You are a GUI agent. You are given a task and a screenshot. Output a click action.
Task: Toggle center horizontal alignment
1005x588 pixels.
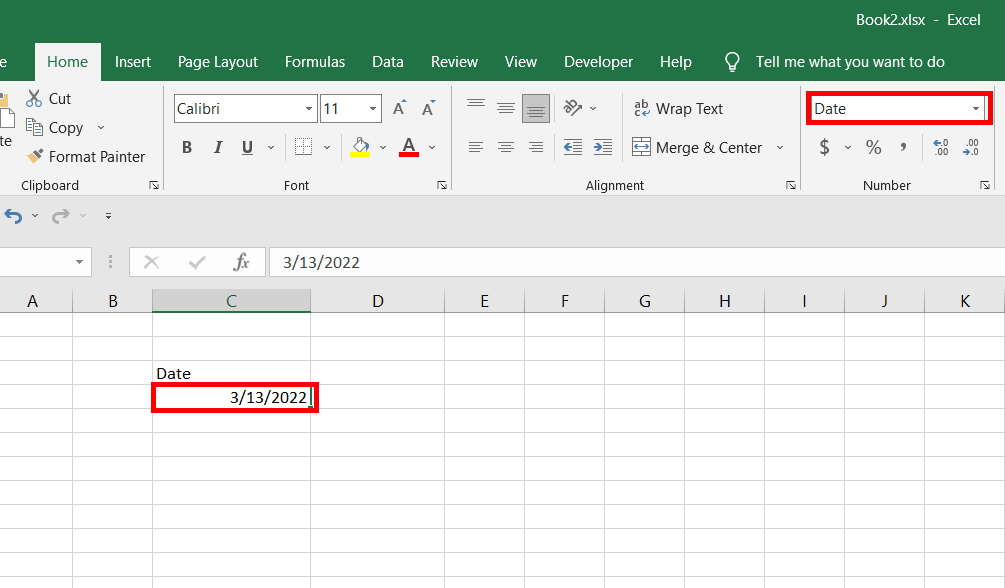[506, 147]
